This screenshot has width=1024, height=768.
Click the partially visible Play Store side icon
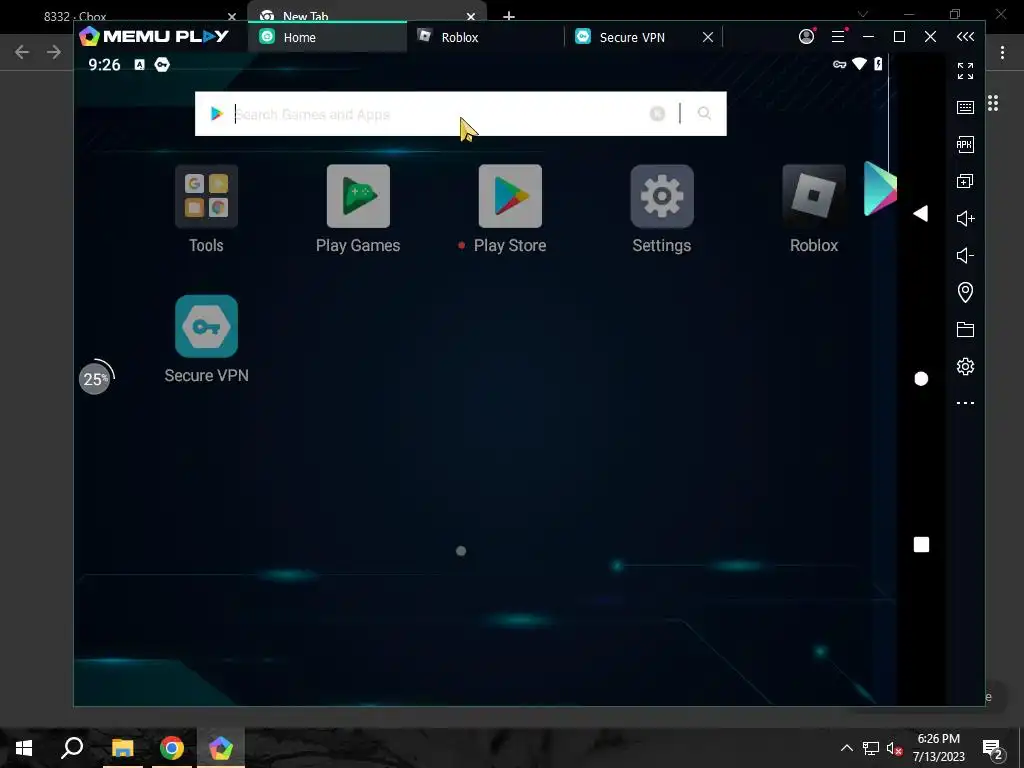880,189
